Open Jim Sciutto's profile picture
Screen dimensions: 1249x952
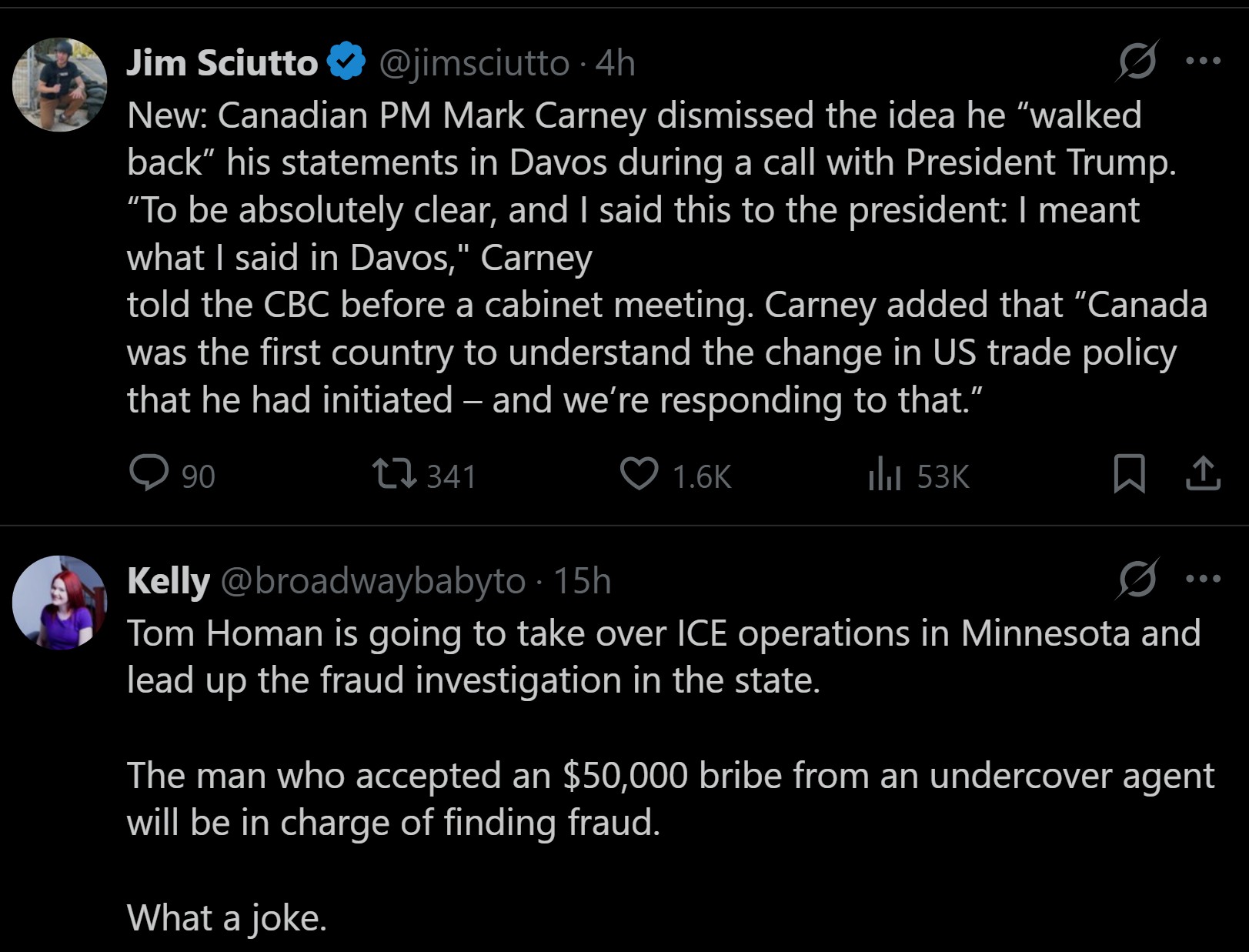60,85
